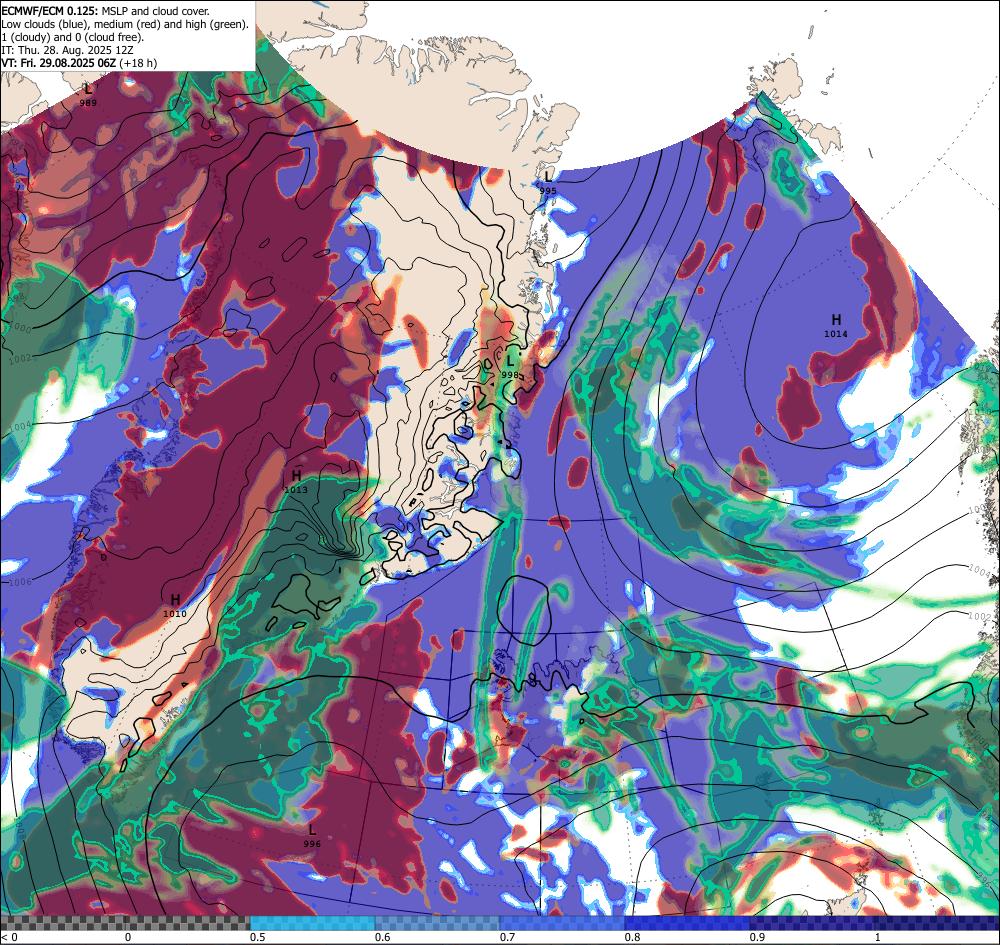Click the 'L 989' low pressure marker
The image size is (1000, 945).
[x=88, y=94]
